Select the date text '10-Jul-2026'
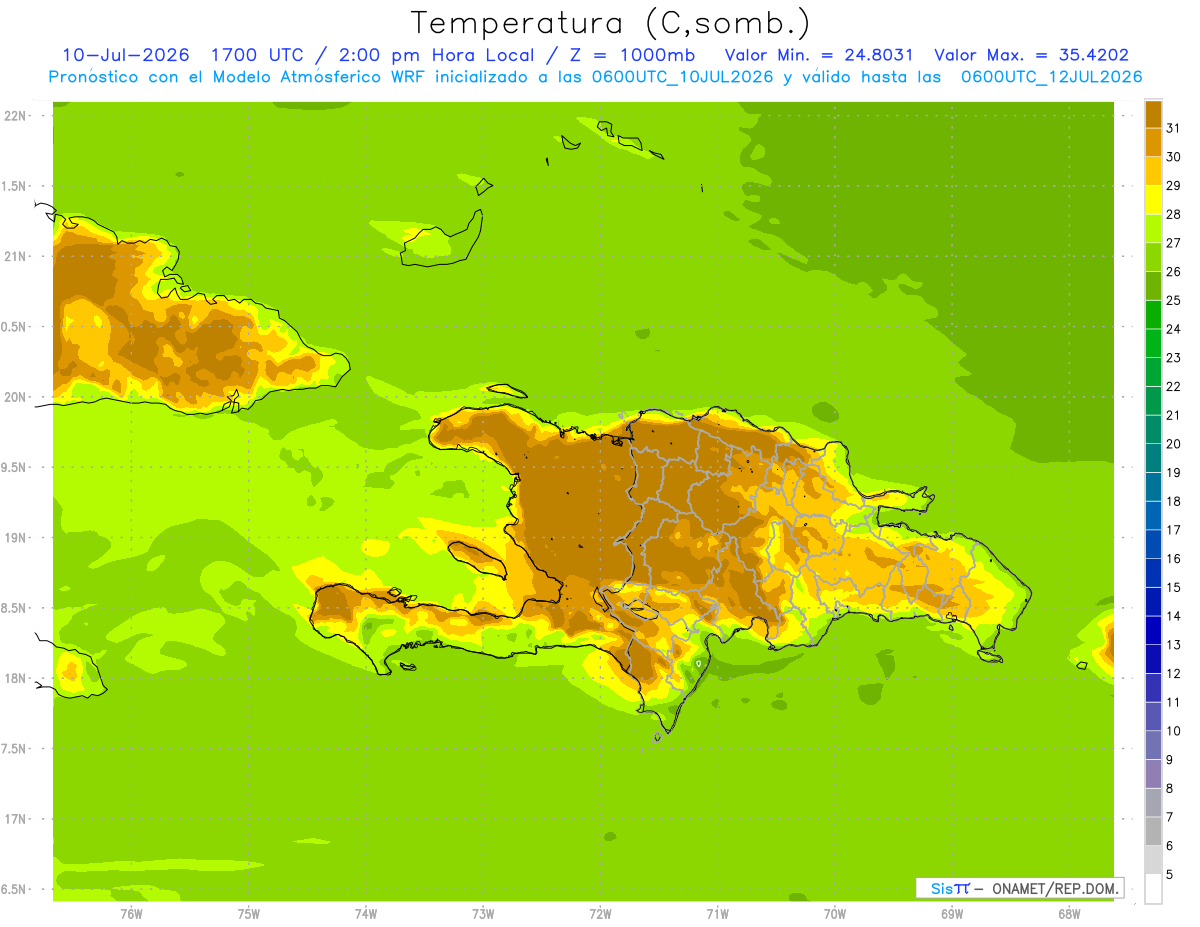The image size is (1200, 927). pos(125,55)
